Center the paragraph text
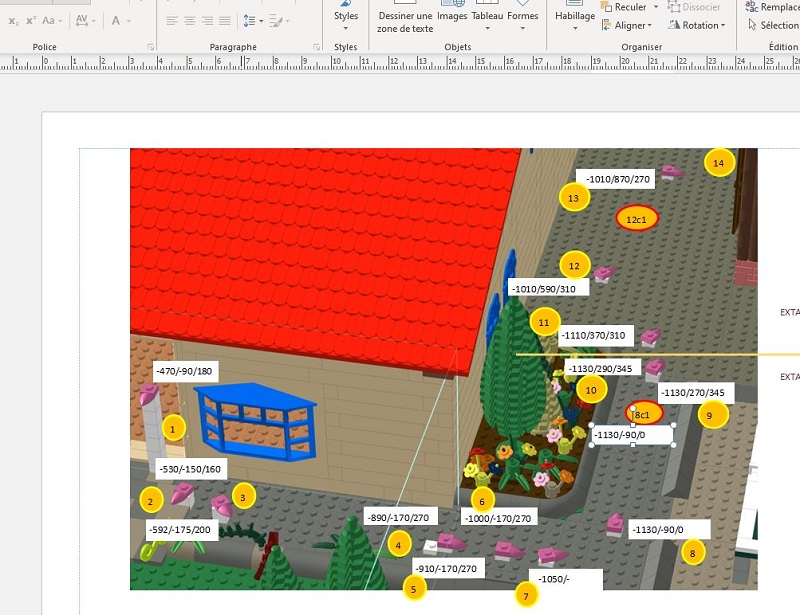The height and width of the screenshot is (615, 800). point(190,21)
